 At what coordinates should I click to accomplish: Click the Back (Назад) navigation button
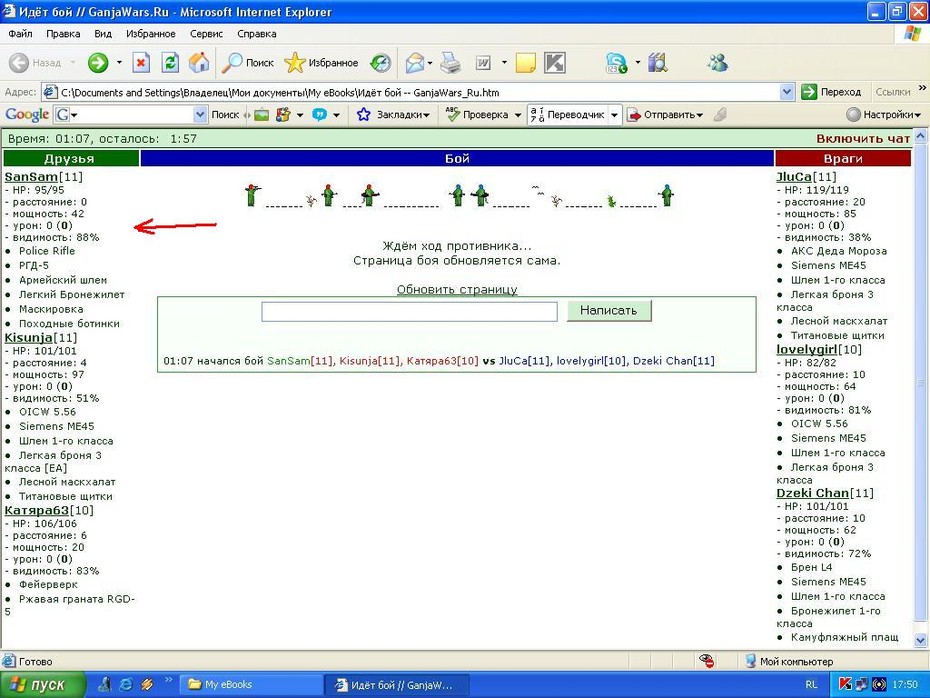pos(36,62)
